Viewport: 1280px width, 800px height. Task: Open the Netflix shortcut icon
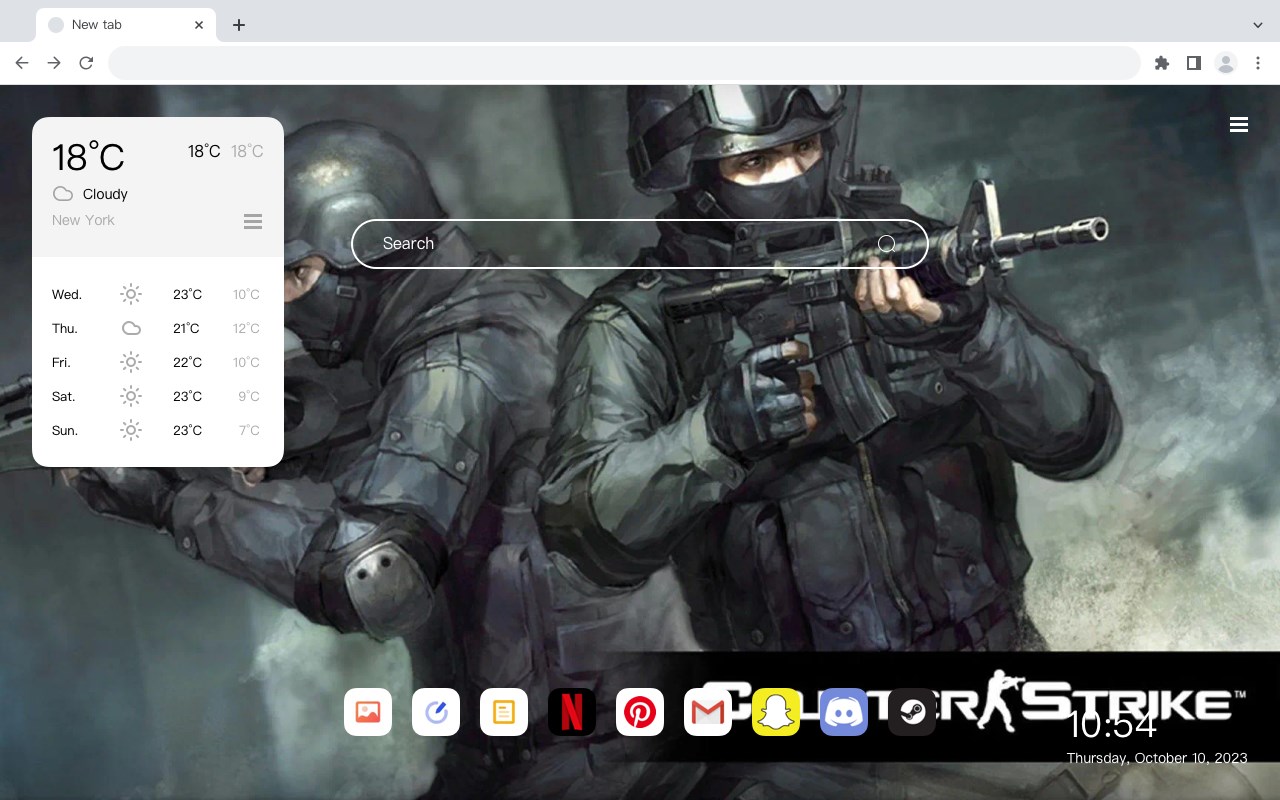click(572, 712)
